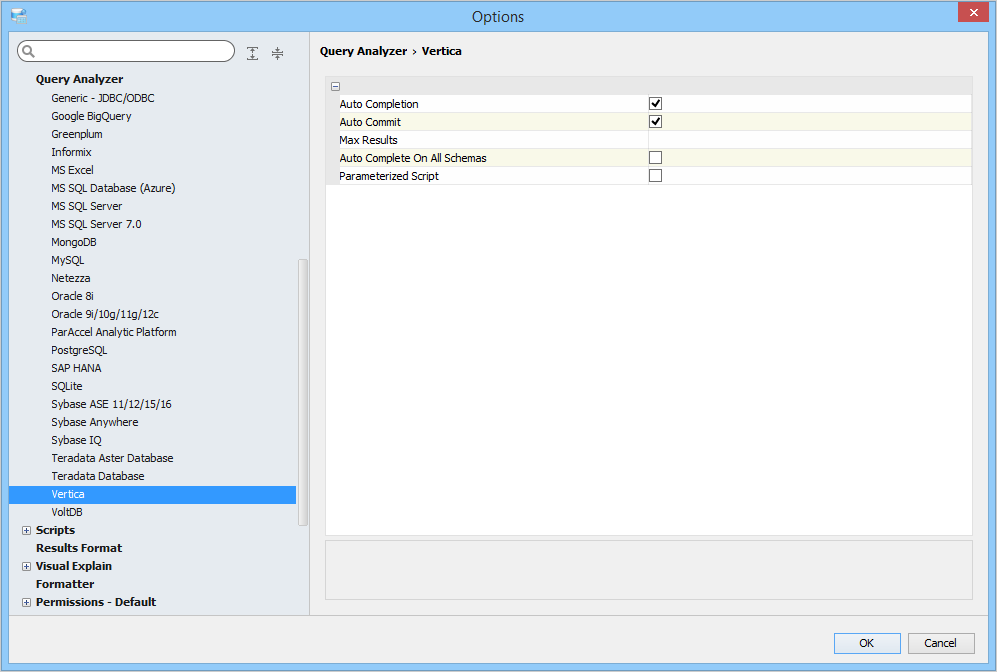Enable the Parameterized Script checkbox

coord(655,175)
